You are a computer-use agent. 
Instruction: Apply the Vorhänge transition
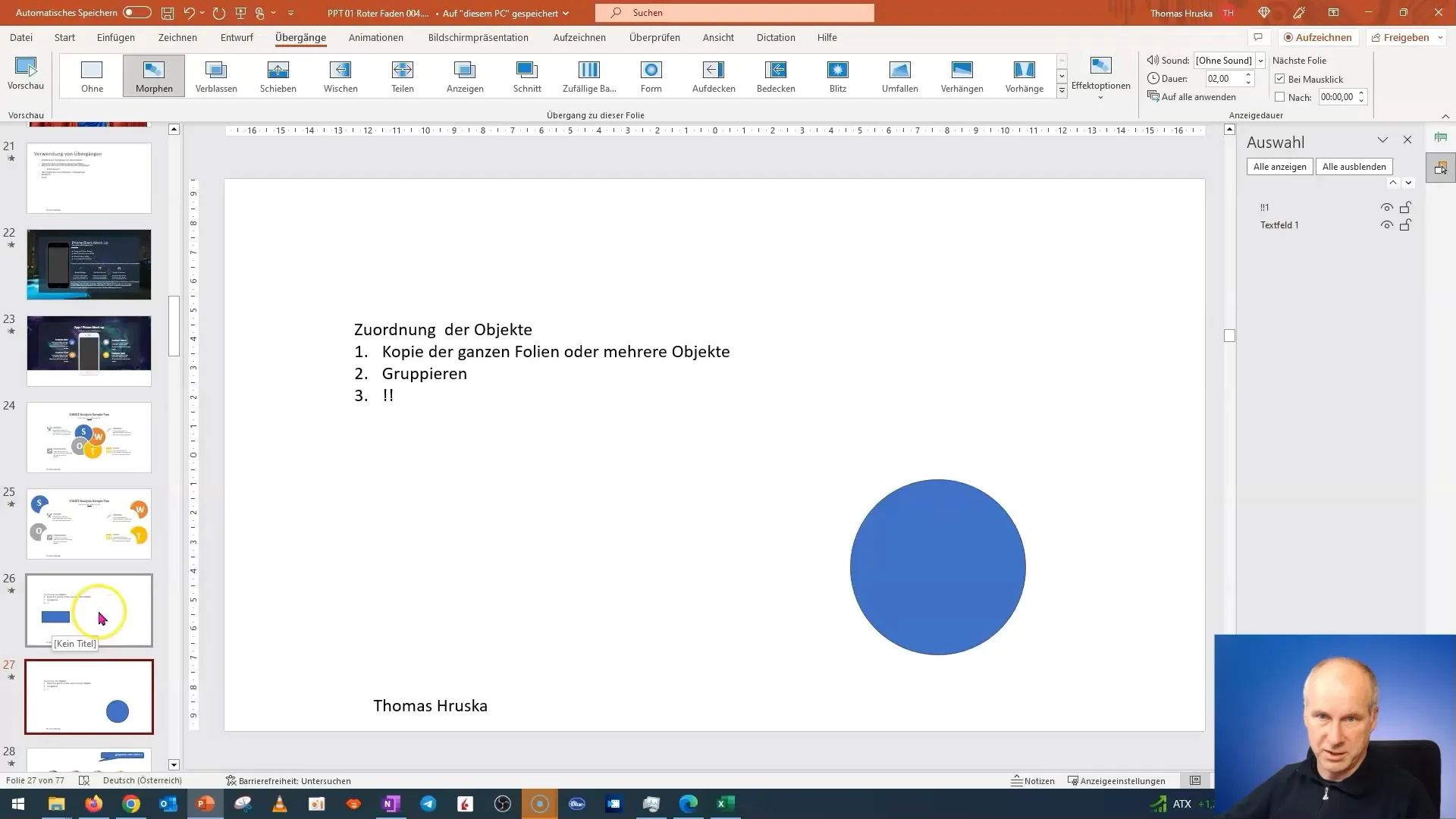pos(1025,76)
